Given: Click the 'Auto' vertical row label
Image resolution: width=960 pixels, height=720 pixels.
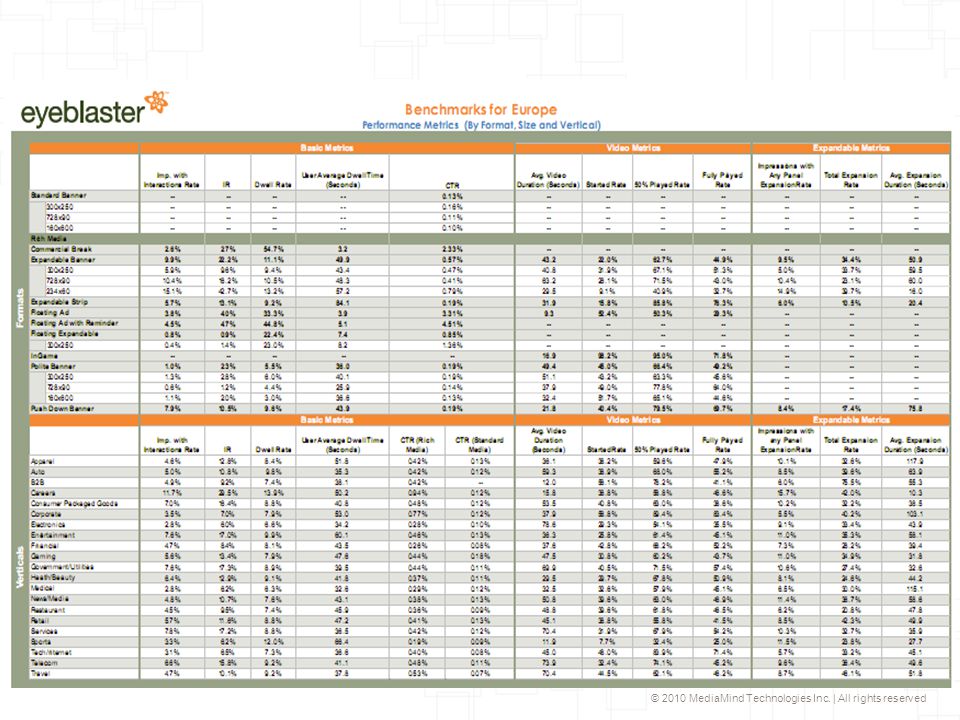Looking at the screenshot, I should (x=37, y=472).
